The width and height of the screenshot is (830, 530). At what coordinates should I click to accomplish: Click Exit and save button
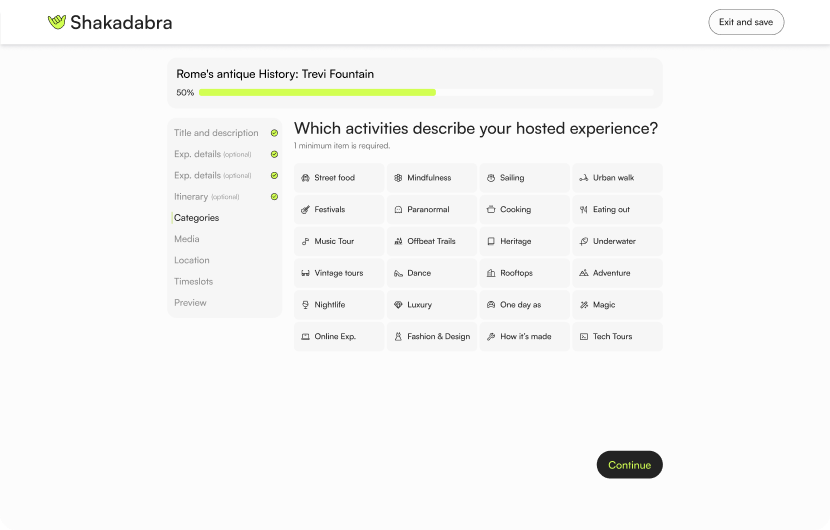(x=746, y=22)
